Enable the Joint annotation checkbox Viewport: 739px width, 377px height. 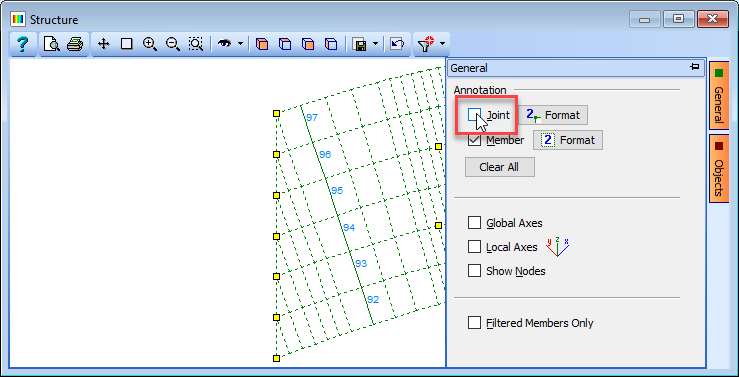474,115
